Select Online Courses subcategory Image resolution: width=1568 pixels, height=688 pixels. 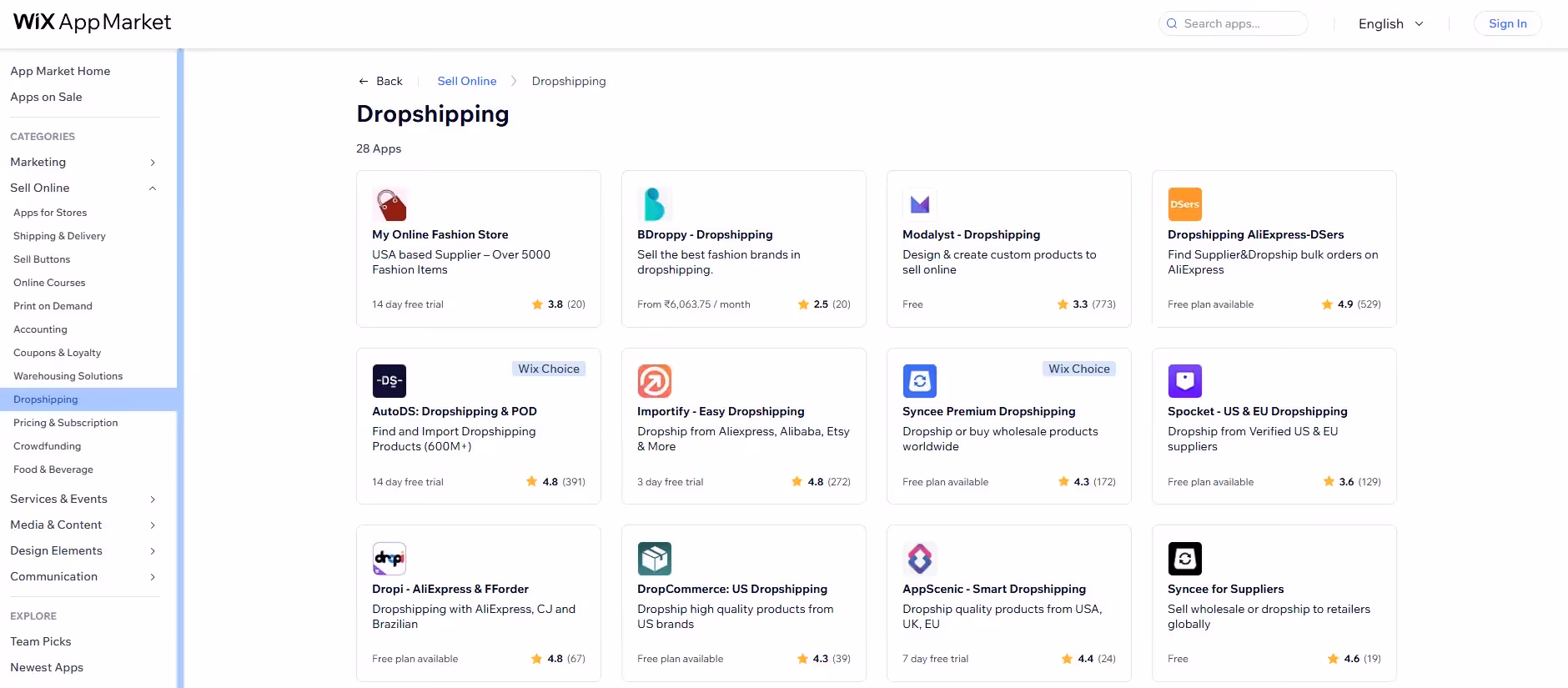click(x=49, y=283)
